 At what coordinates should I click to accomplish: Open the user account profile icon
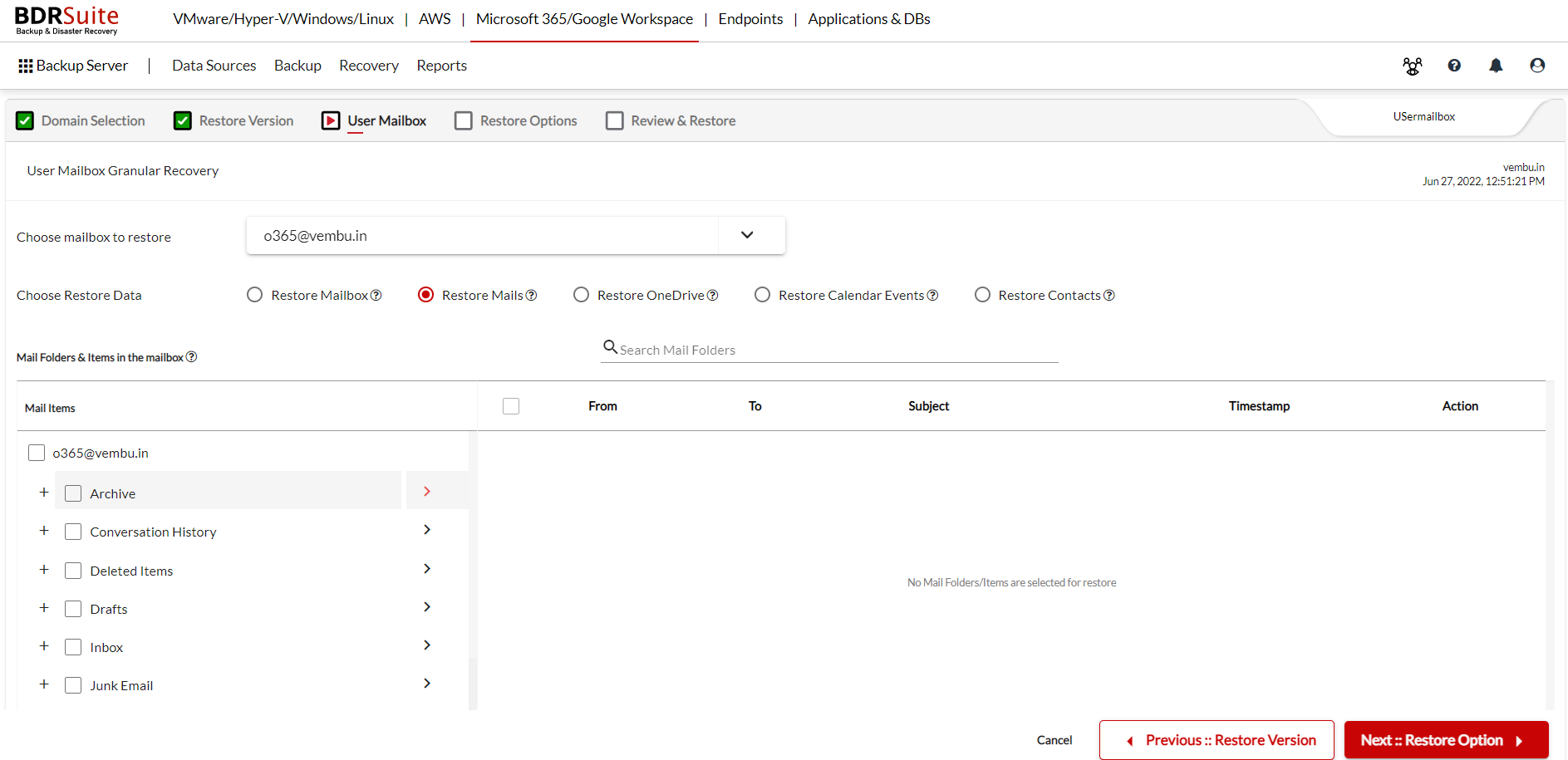tap(1537, 66)
